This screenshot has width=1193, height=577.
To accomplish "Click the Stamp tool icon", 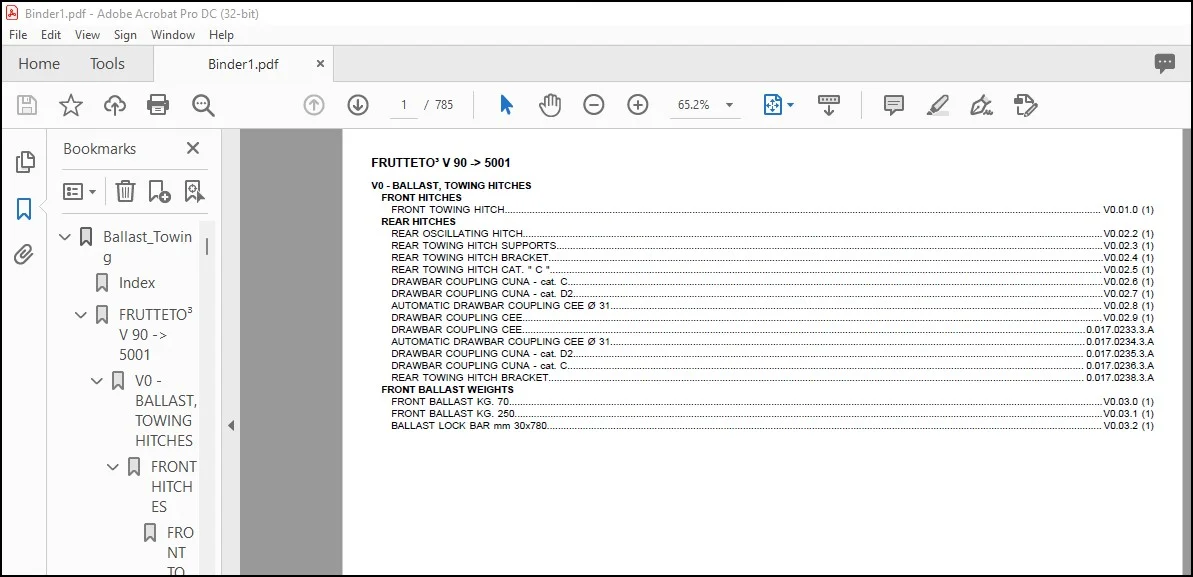I will coord(1026,105).
